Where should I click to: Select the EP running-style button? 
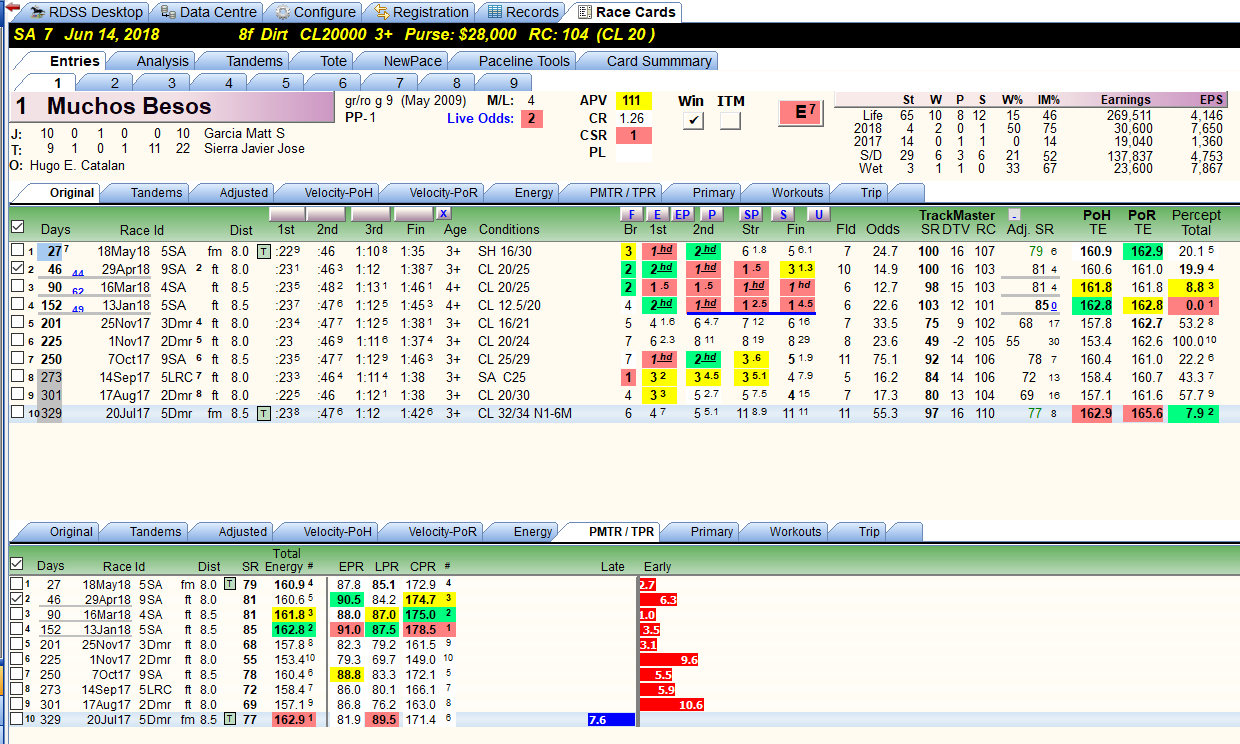(x=682, y=214)
